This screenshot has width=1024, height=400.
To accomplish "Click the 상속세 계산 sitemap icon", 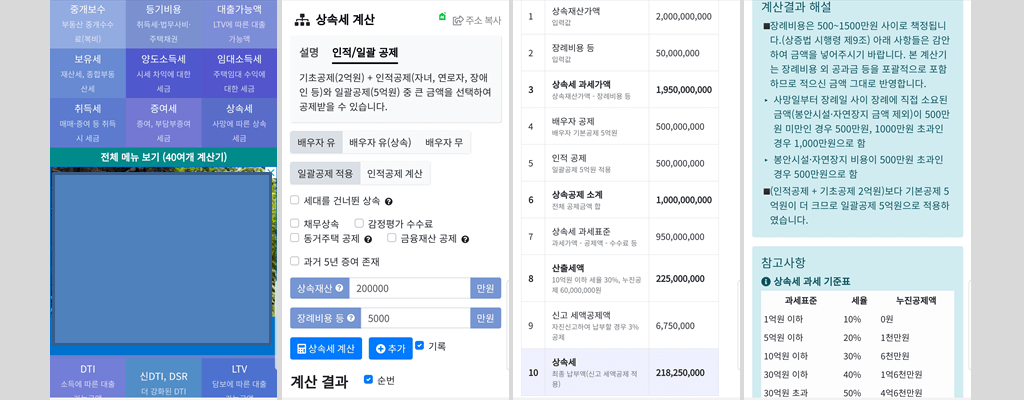I will [302, 20].
